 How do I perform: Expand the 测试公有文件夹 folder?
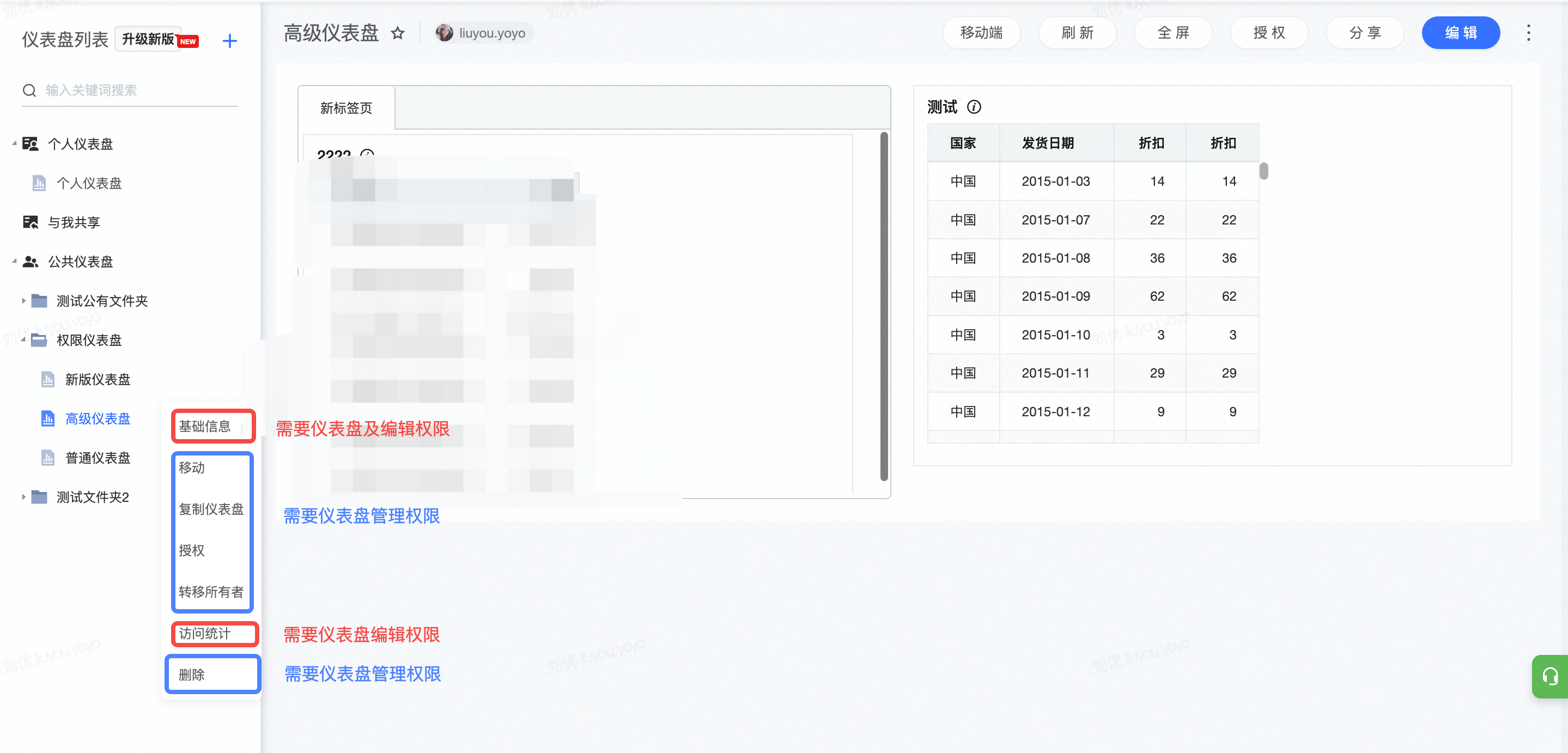coord(23,301)
